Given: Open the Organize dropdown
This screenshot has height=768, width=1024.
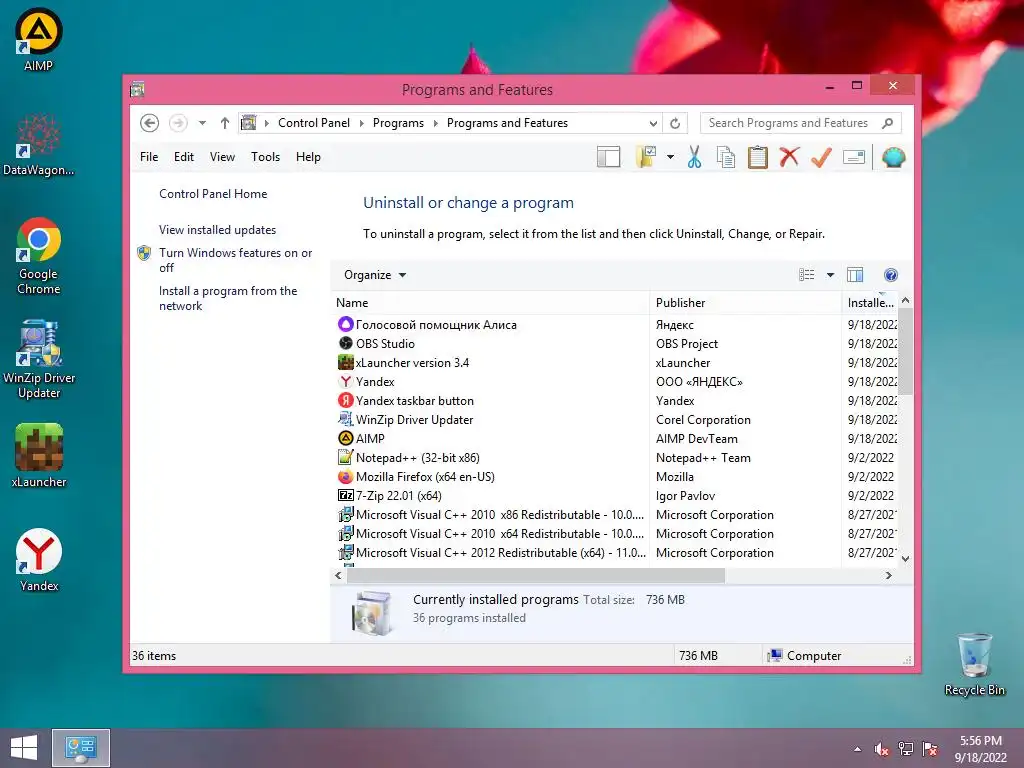Looking at the screenshot, I should pos(375,275).
